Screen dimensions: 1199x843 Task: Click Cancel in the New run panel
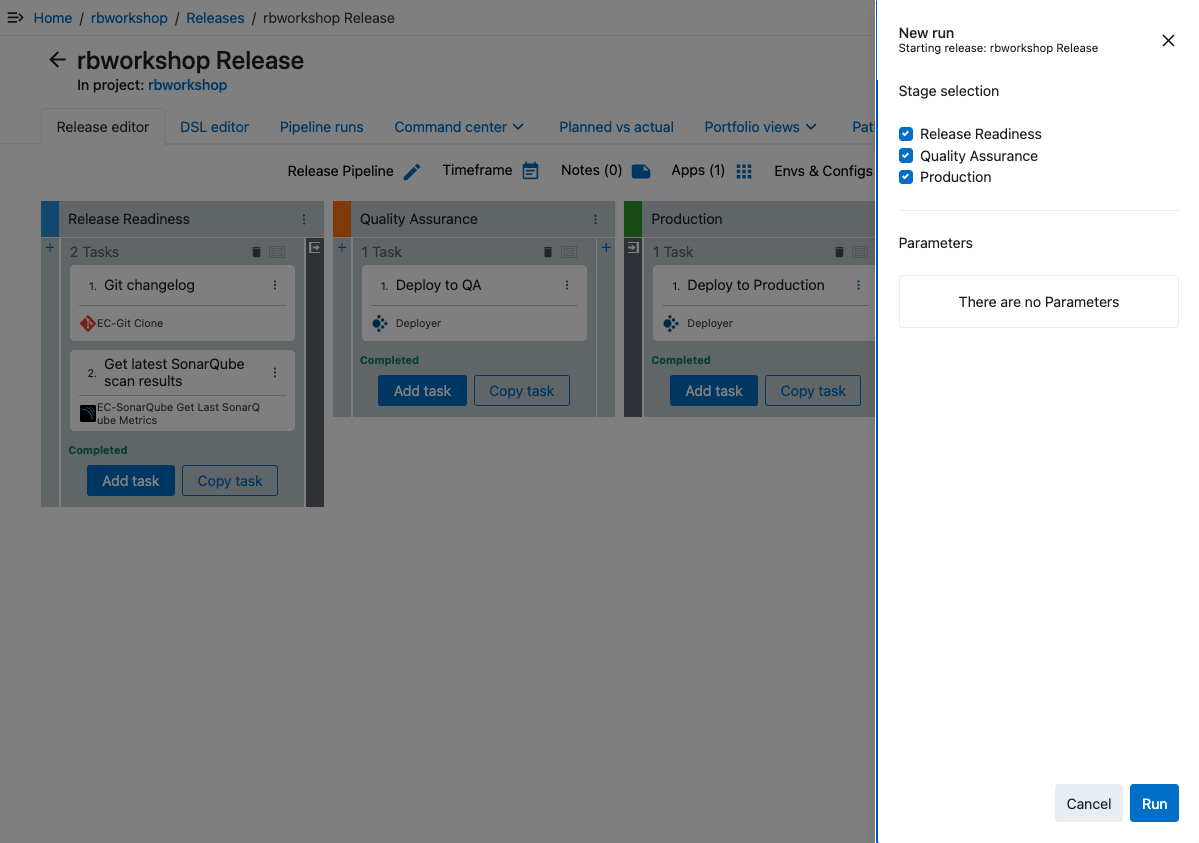point(1088,803)
